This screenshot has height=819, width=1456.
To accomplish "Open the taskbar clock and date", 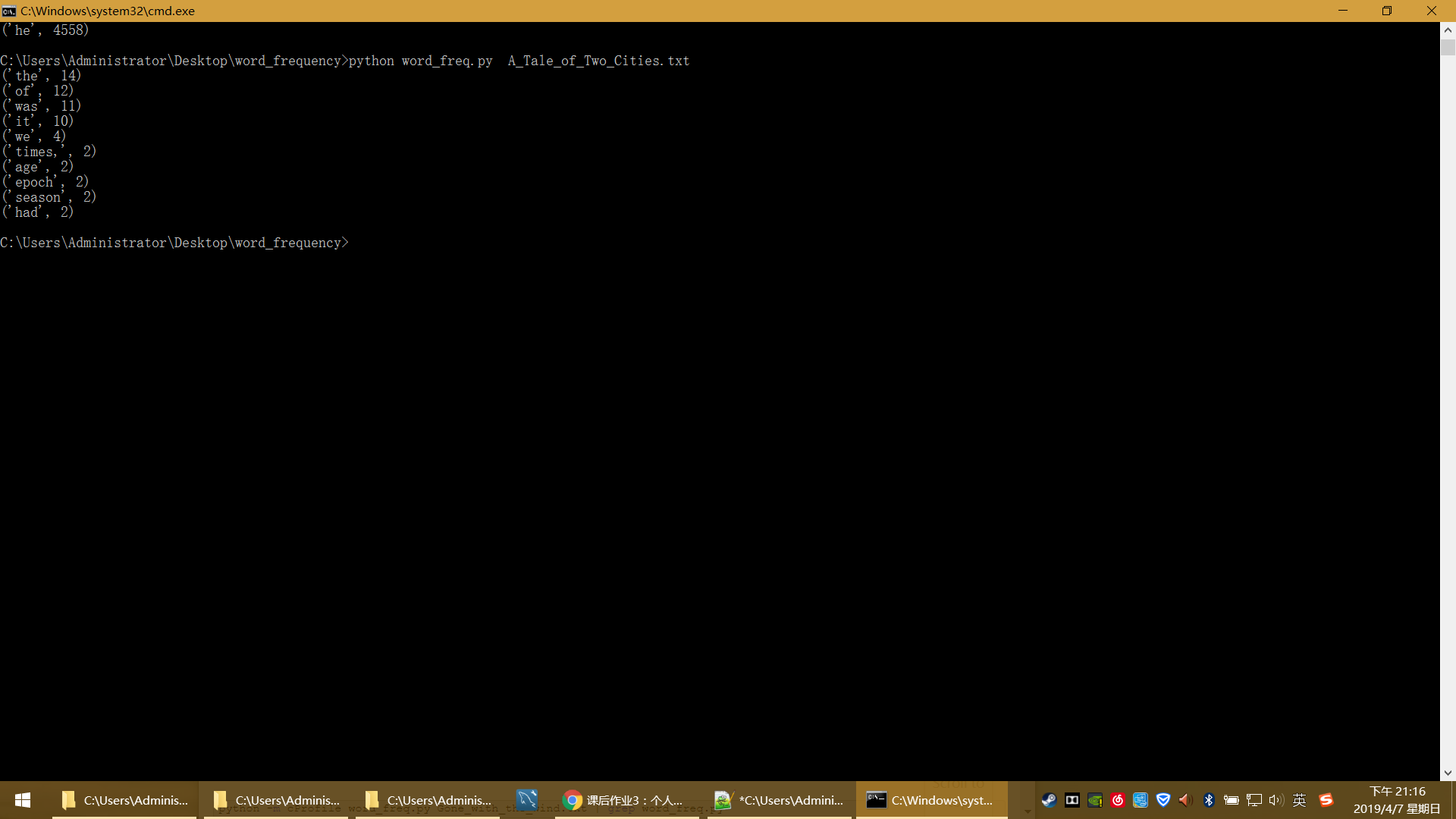I will [1396, 800].
